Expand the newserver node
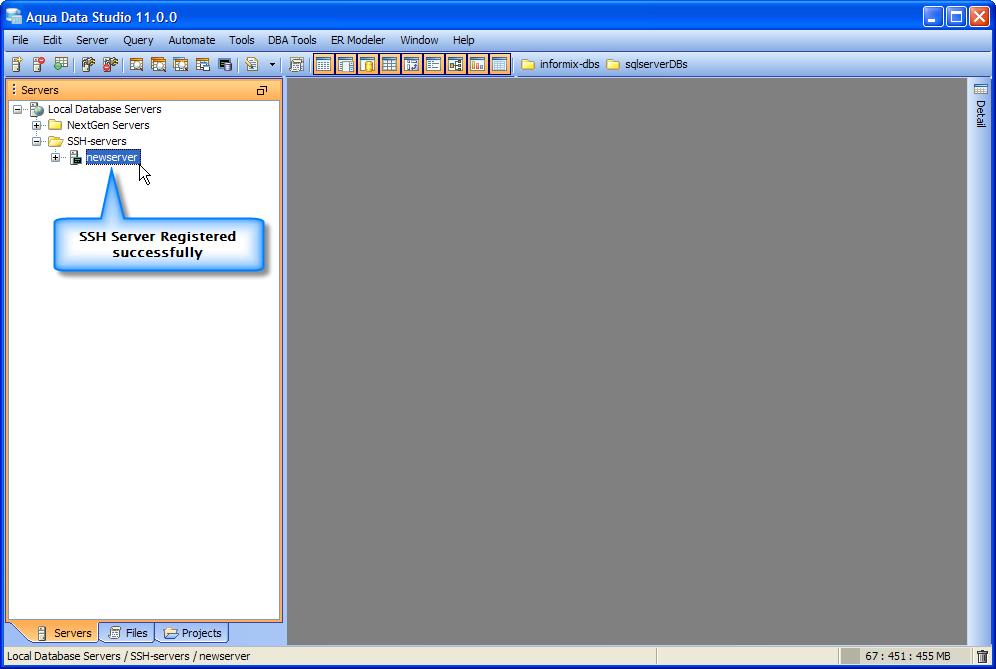996x669 pixels. point(55,157)
